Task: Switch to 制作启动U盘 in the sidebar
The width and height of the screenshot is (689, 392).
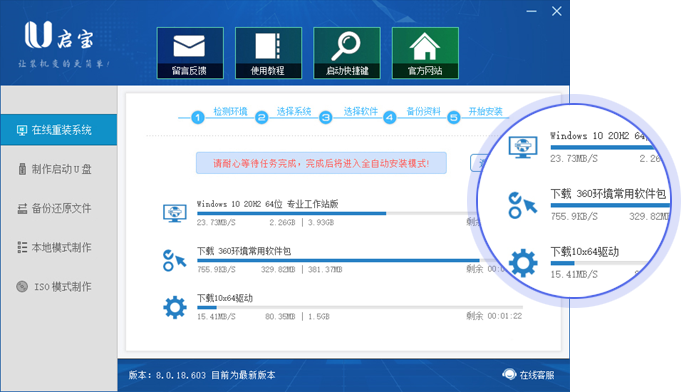Action: [x=59, y=169]
